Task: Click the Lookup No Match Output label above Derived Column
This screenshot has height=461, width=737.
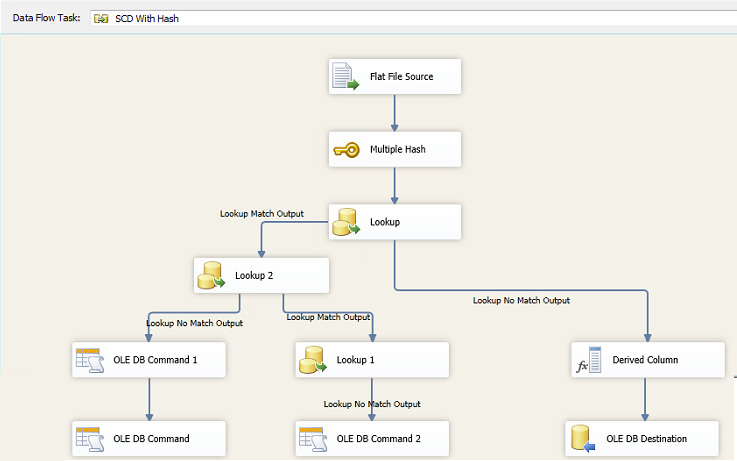Action: [x=521, y=300]
